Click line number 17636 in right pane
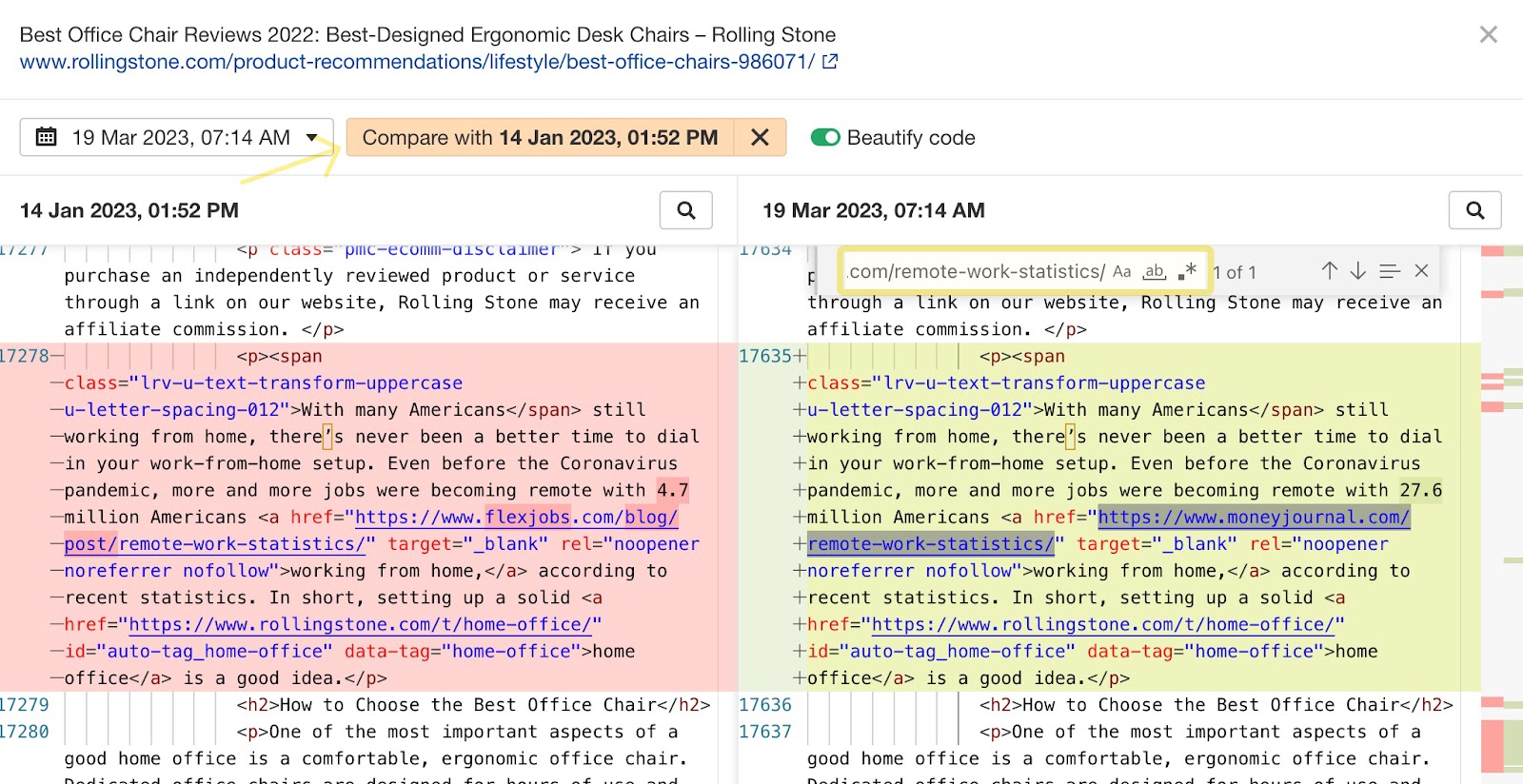 [765, 705]
